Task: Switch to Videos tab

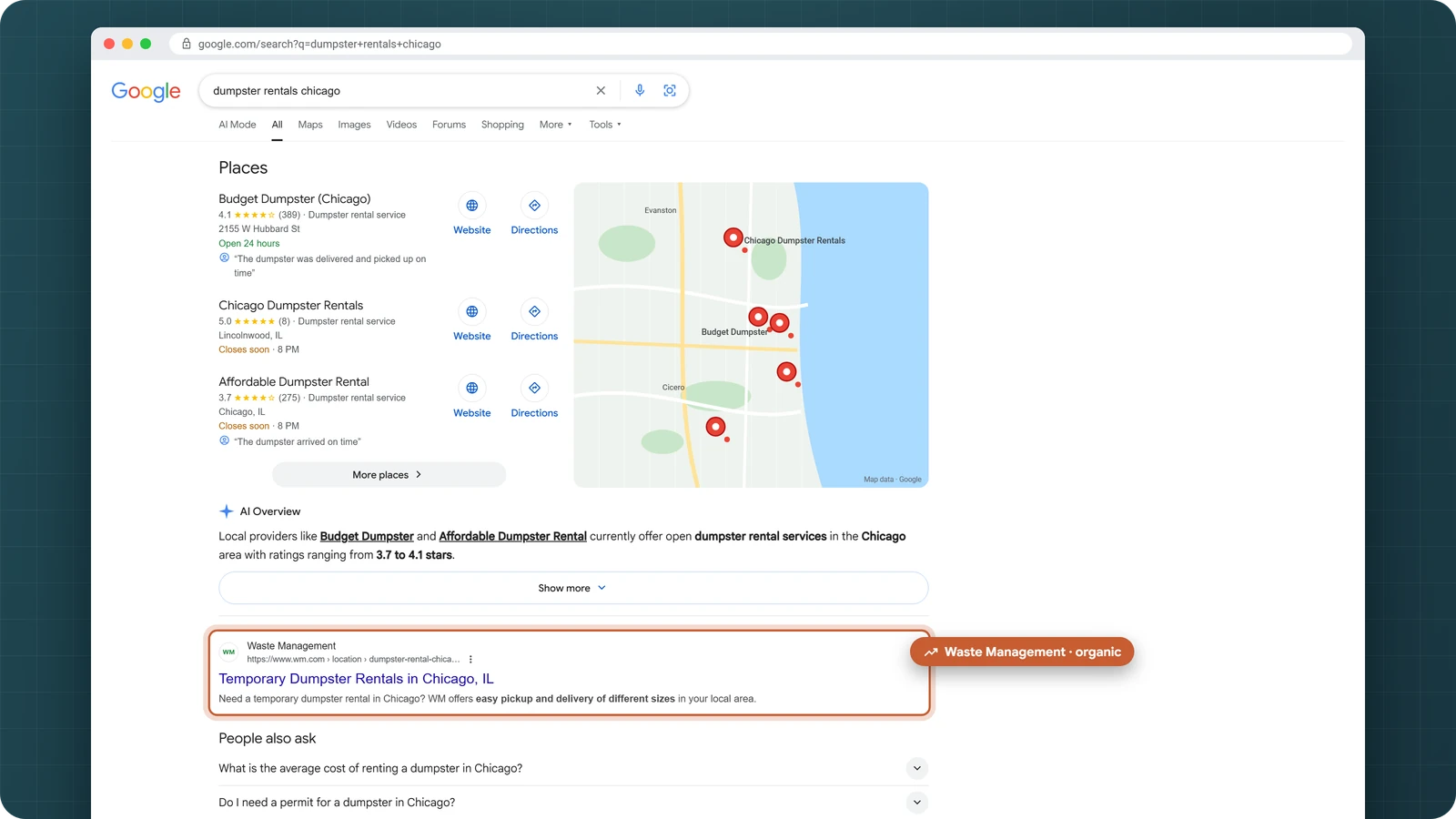Action: 401,125
